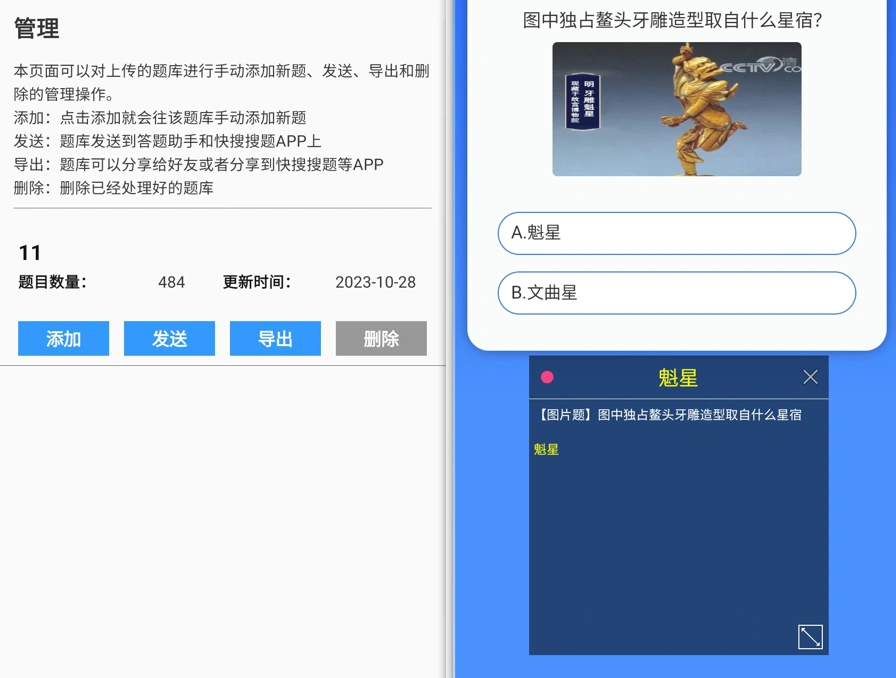The height and width of the screenshot is (678, 896).
Task: Select answer option A.魁星
Action: tap(676, 233)
